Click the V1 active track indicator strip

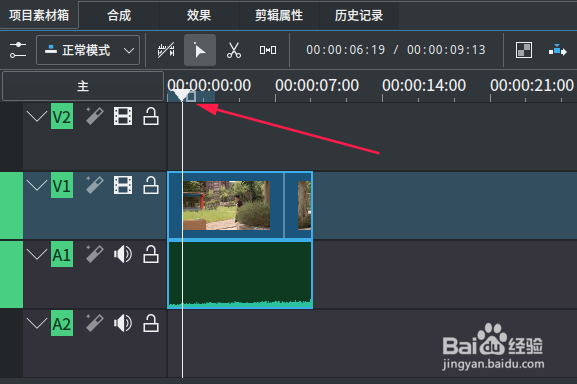(11, 205)
